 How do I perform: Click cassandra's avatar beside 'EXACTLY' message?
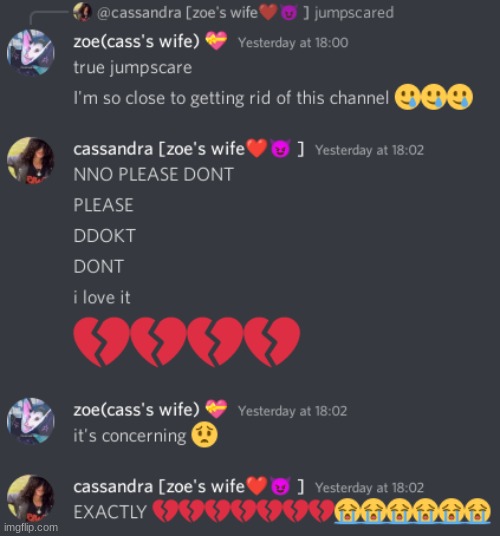(31, 498)
